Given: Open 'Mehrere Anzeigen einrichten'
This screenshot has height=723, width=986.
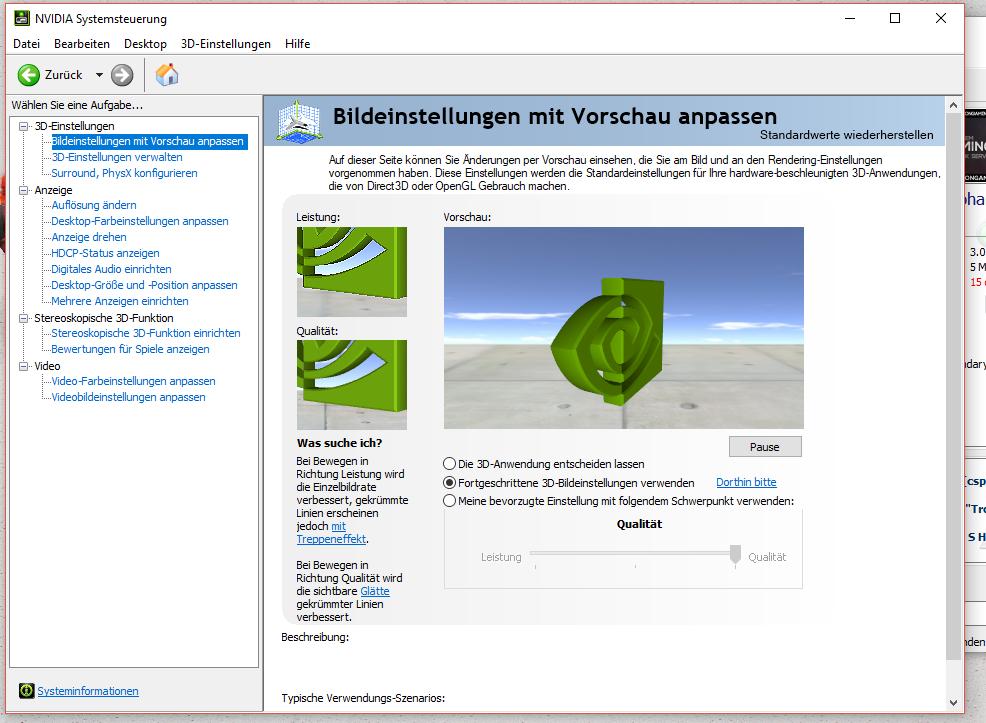Looking at the screenshot, I should 119,301.
